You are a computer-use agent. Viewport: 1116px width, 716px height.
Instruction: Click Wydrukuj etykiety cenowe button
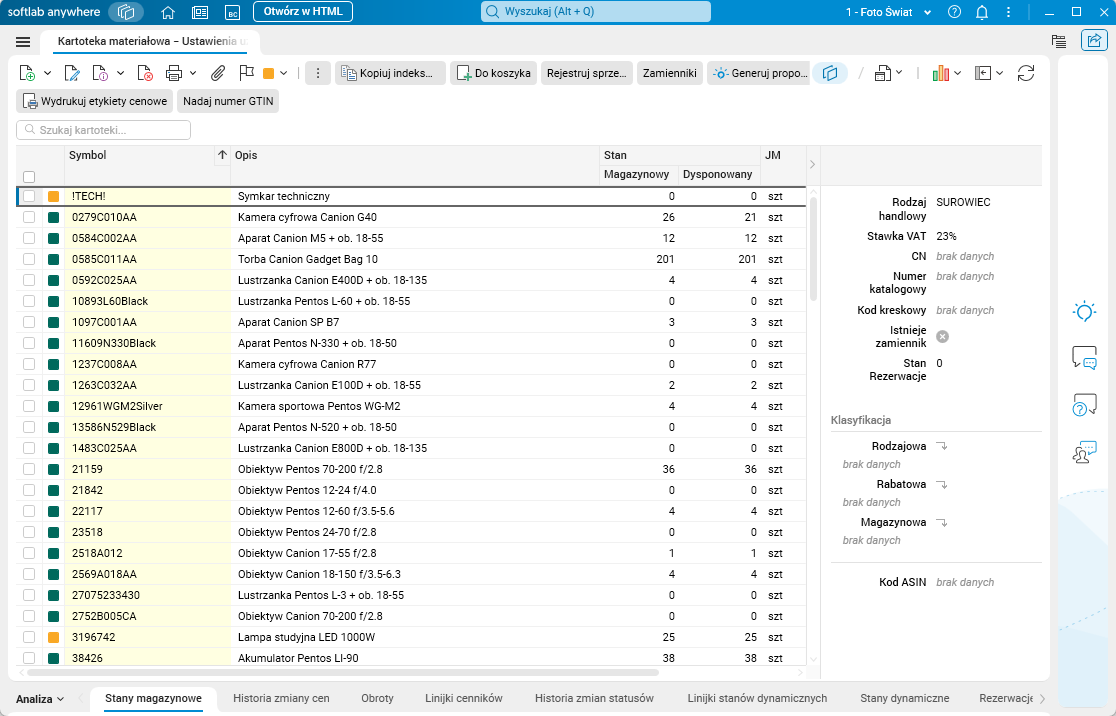coord(95,101)
